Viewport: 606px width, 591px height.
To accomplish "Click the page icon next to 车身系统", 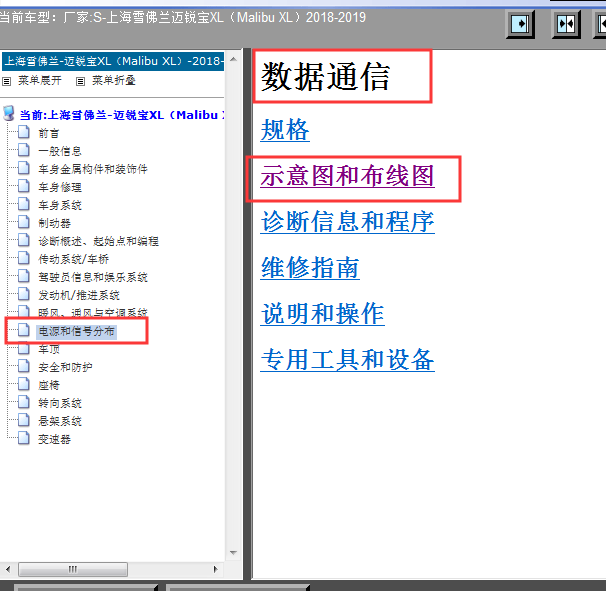I will click(x=24, y=204).
